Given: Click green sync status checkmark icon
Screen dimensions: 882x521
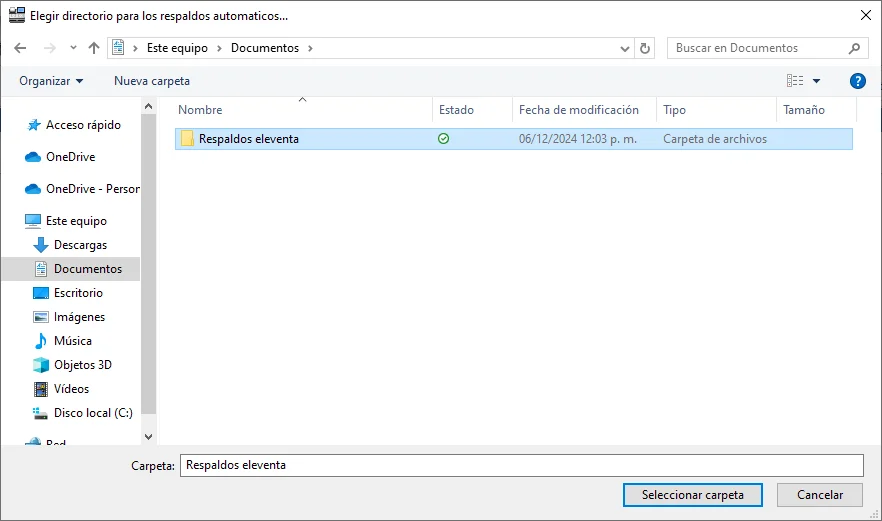Looking at the screenshot, I should pos(443,138).
